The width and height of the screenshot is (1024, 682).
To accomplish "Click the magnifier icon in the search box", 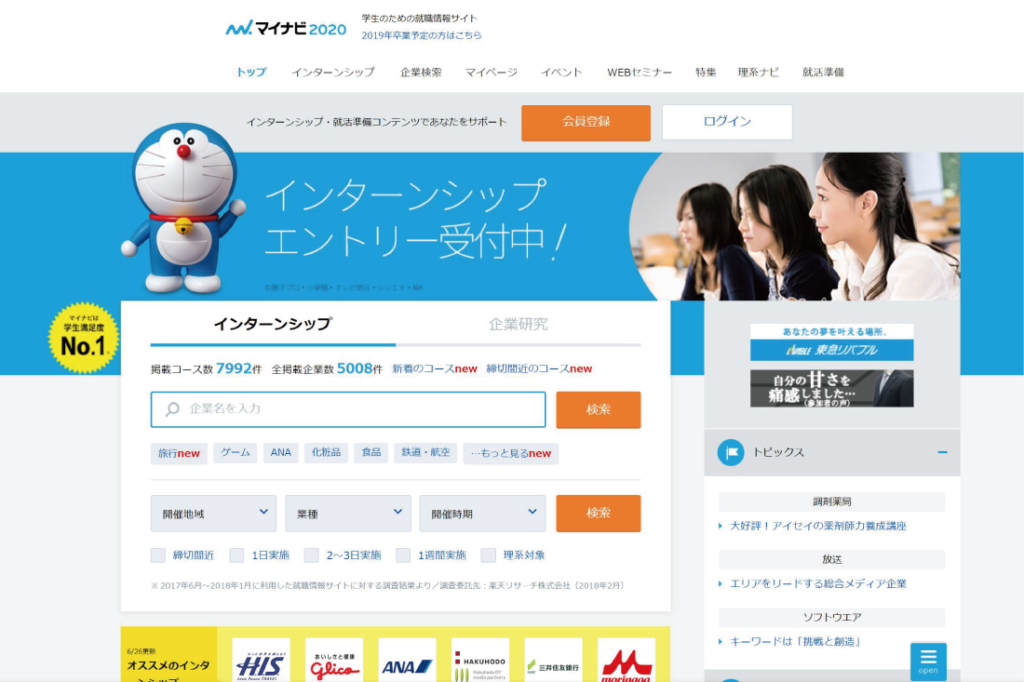I will [172, 410].
